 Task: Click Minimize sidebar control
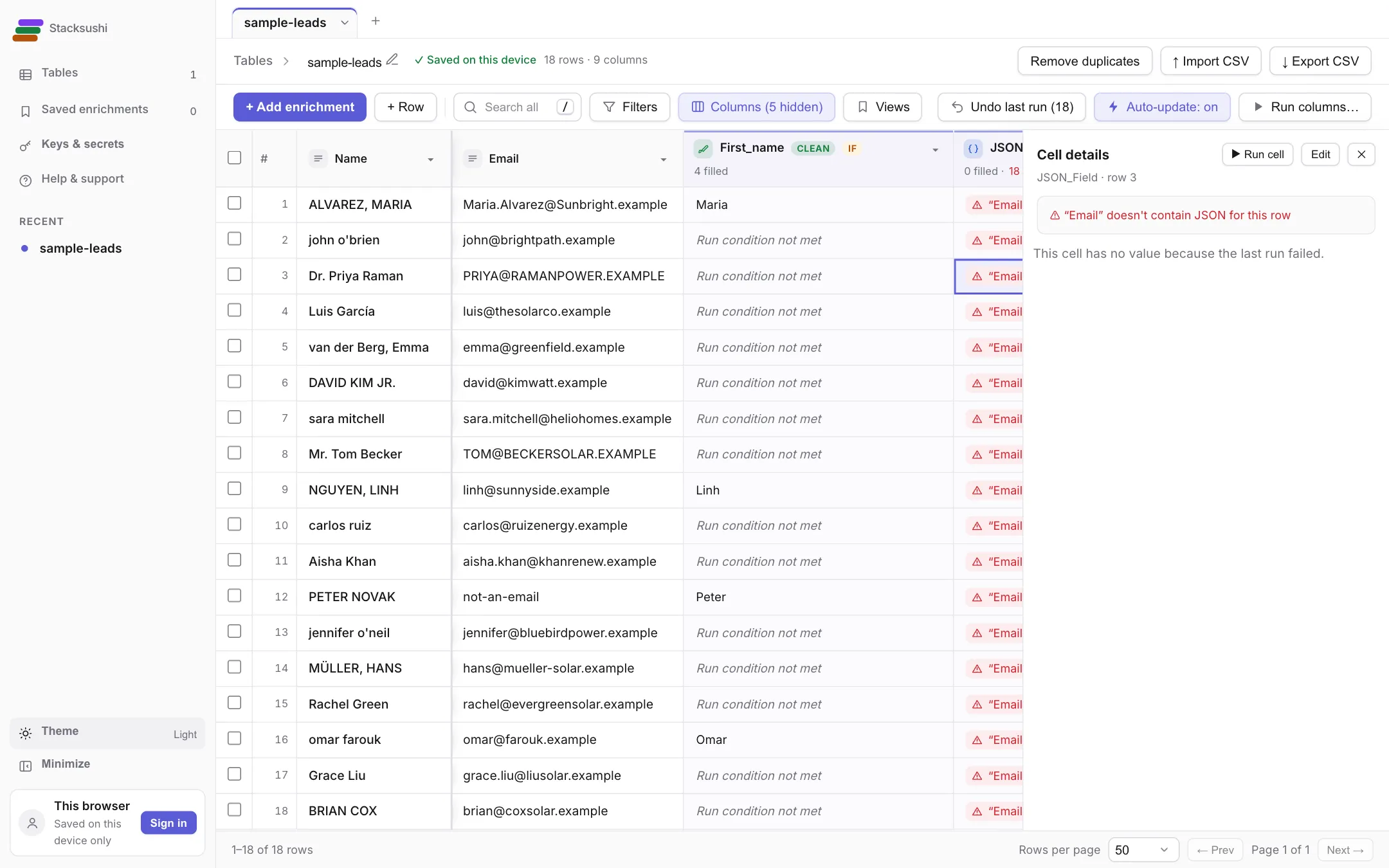(107, 764)
